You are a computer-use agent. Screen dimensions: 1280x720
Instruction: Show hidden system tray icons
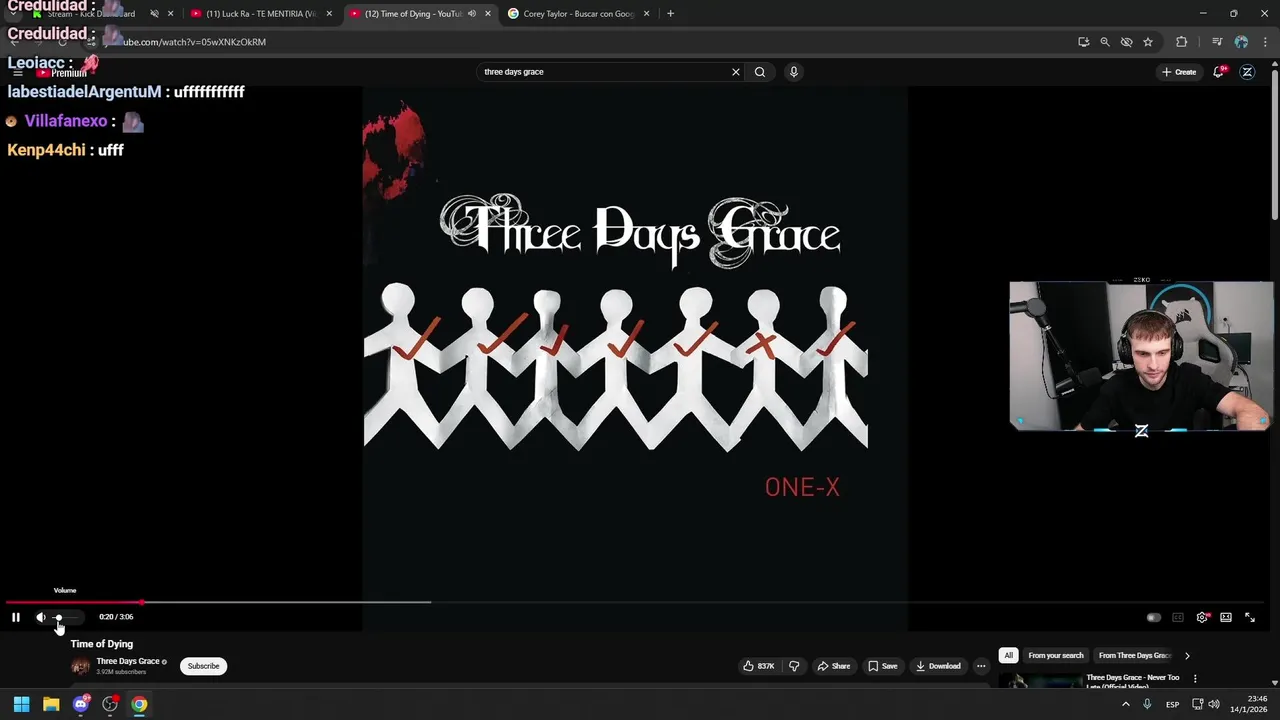(1126, 704)
